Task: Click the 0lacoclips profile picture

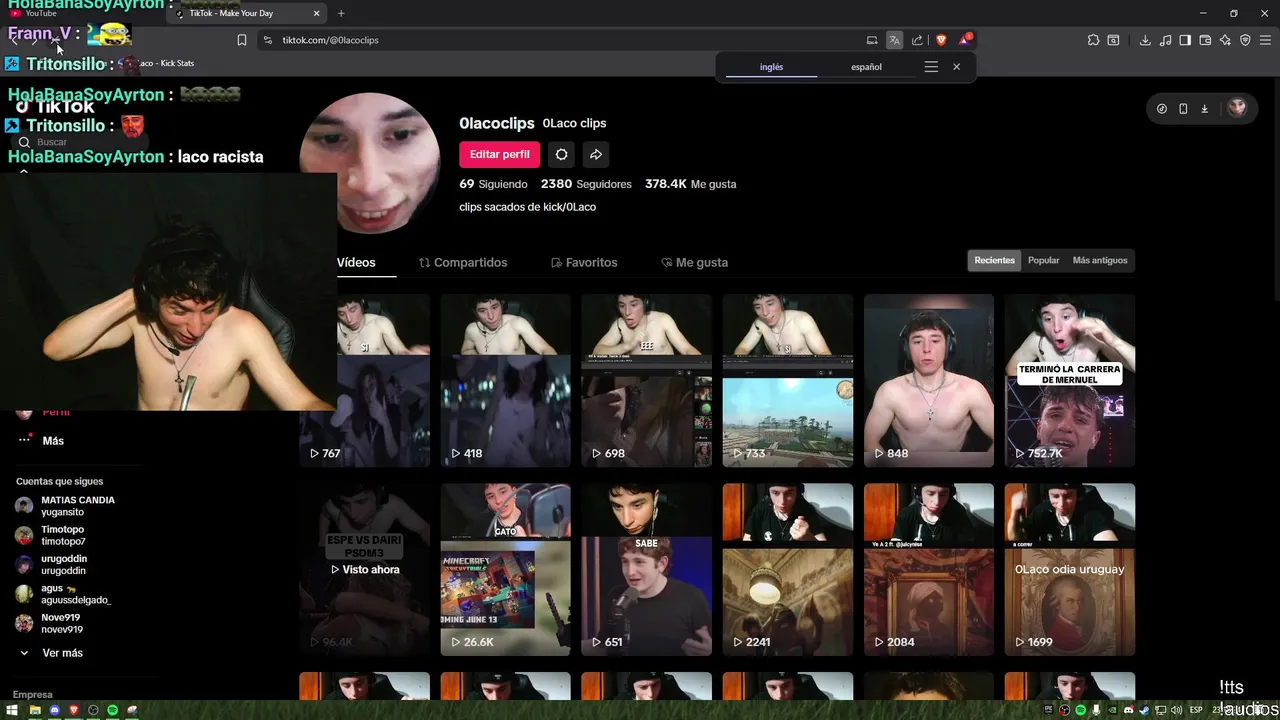Action: pos(370,162)
